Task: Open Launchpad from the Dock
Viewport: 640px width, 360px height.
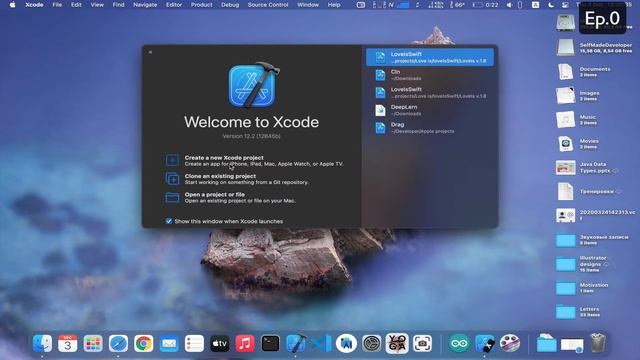Action: click(93, 344)
